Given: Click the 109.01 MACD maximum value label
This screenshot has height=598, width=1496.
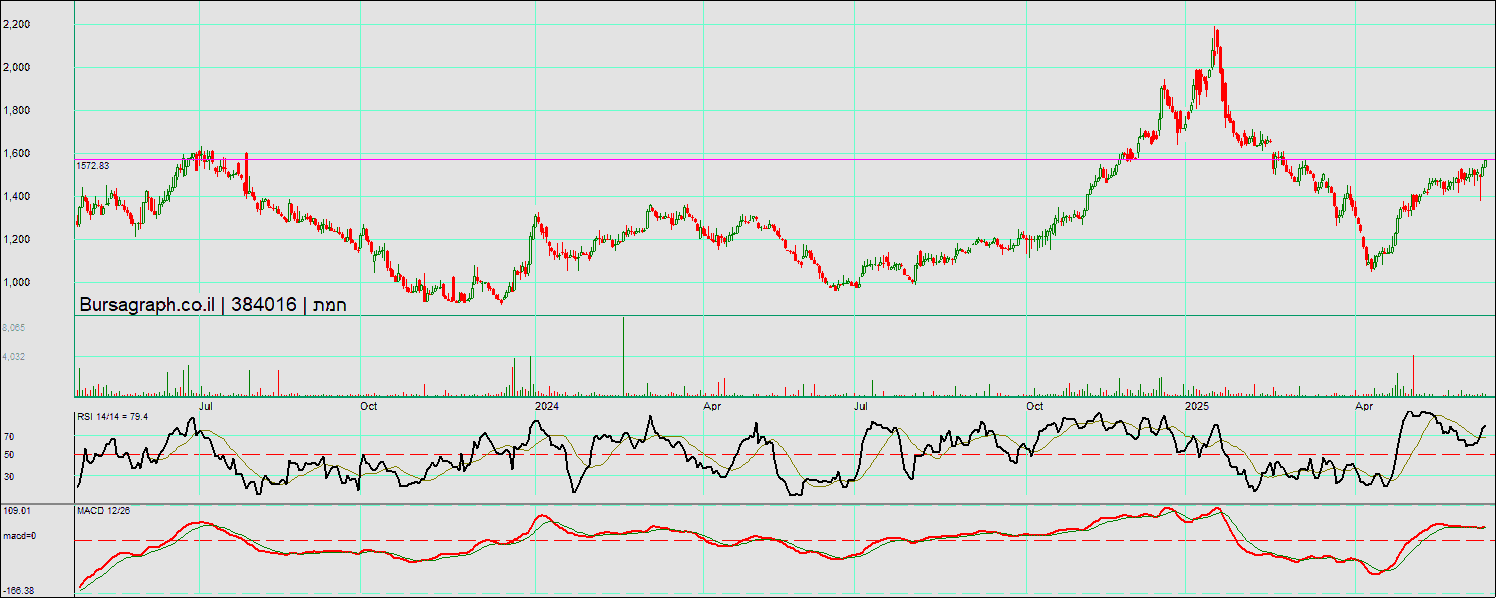Looking at the screenshot, I should (x=17, y=511).
